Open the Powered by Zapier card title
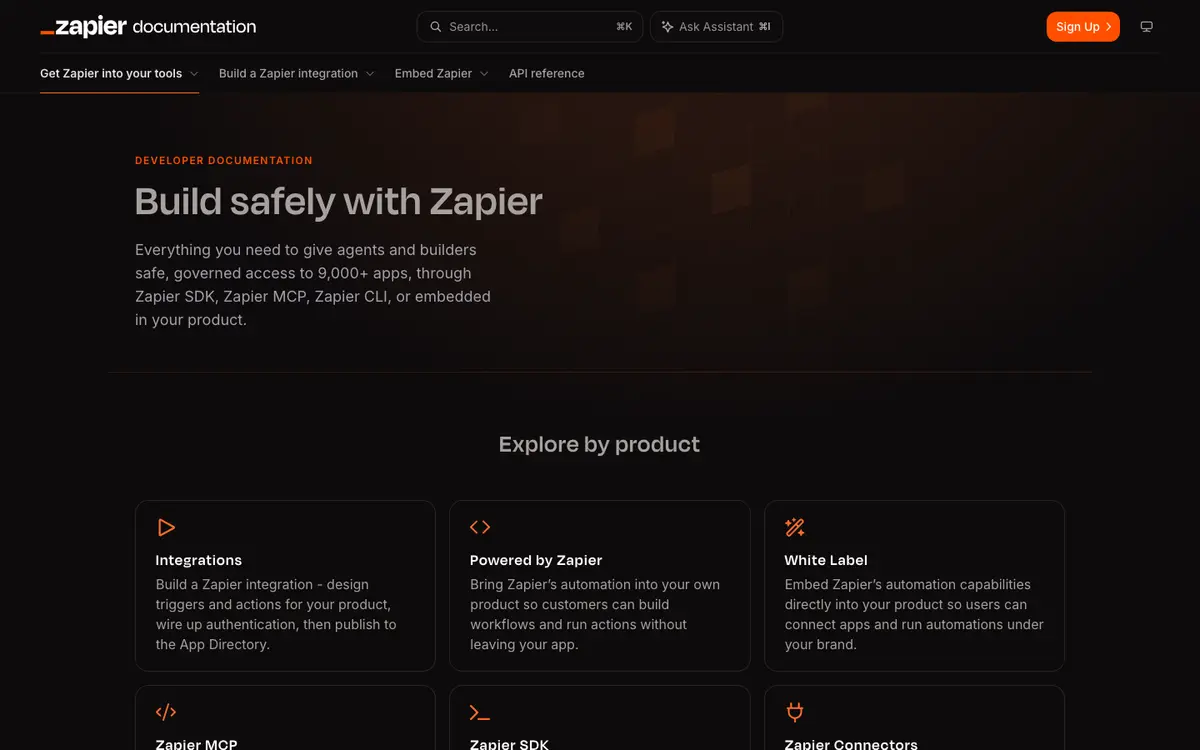The width and height of the screenshot is (1200, 750). click(x=536, y=560)
